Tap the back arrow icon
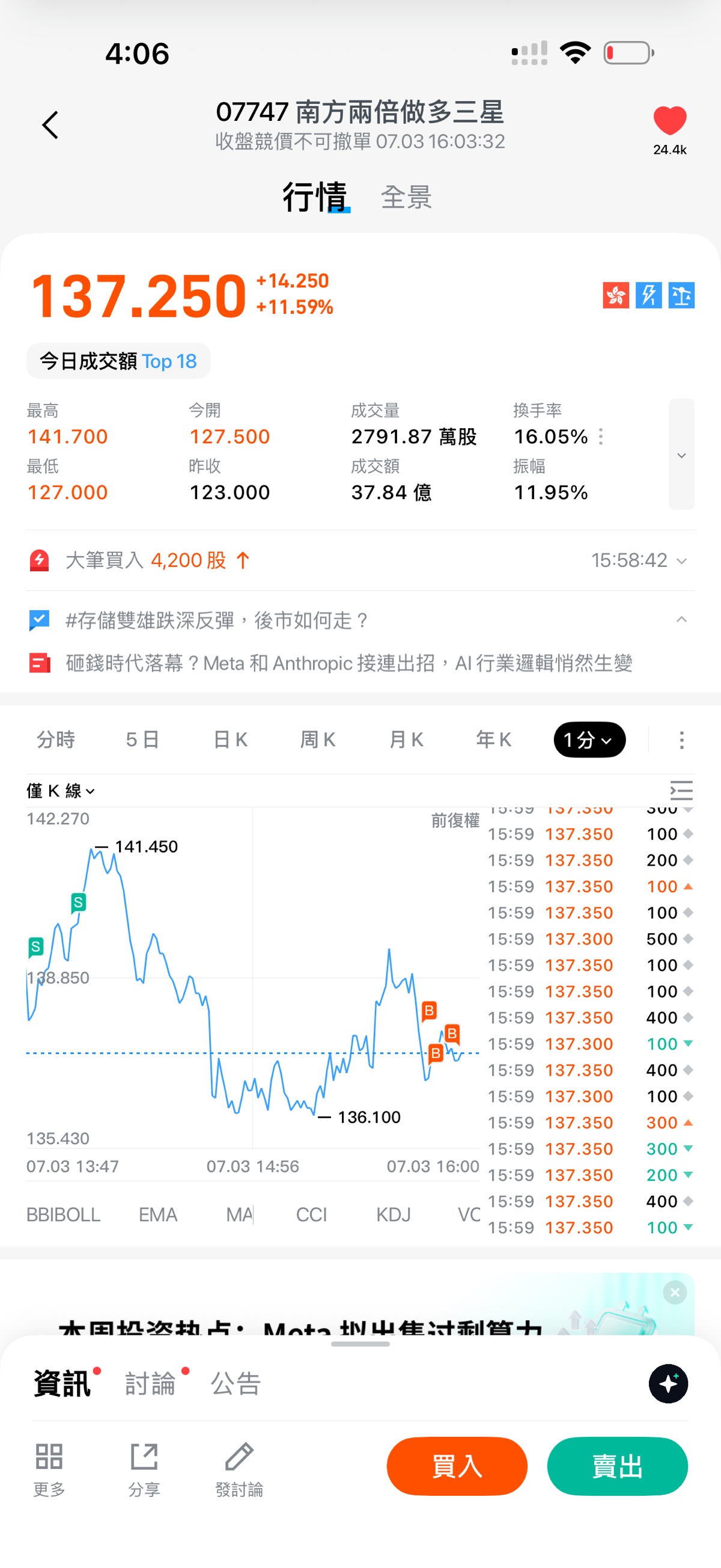Screen dimensions: 721x1568 50,125
